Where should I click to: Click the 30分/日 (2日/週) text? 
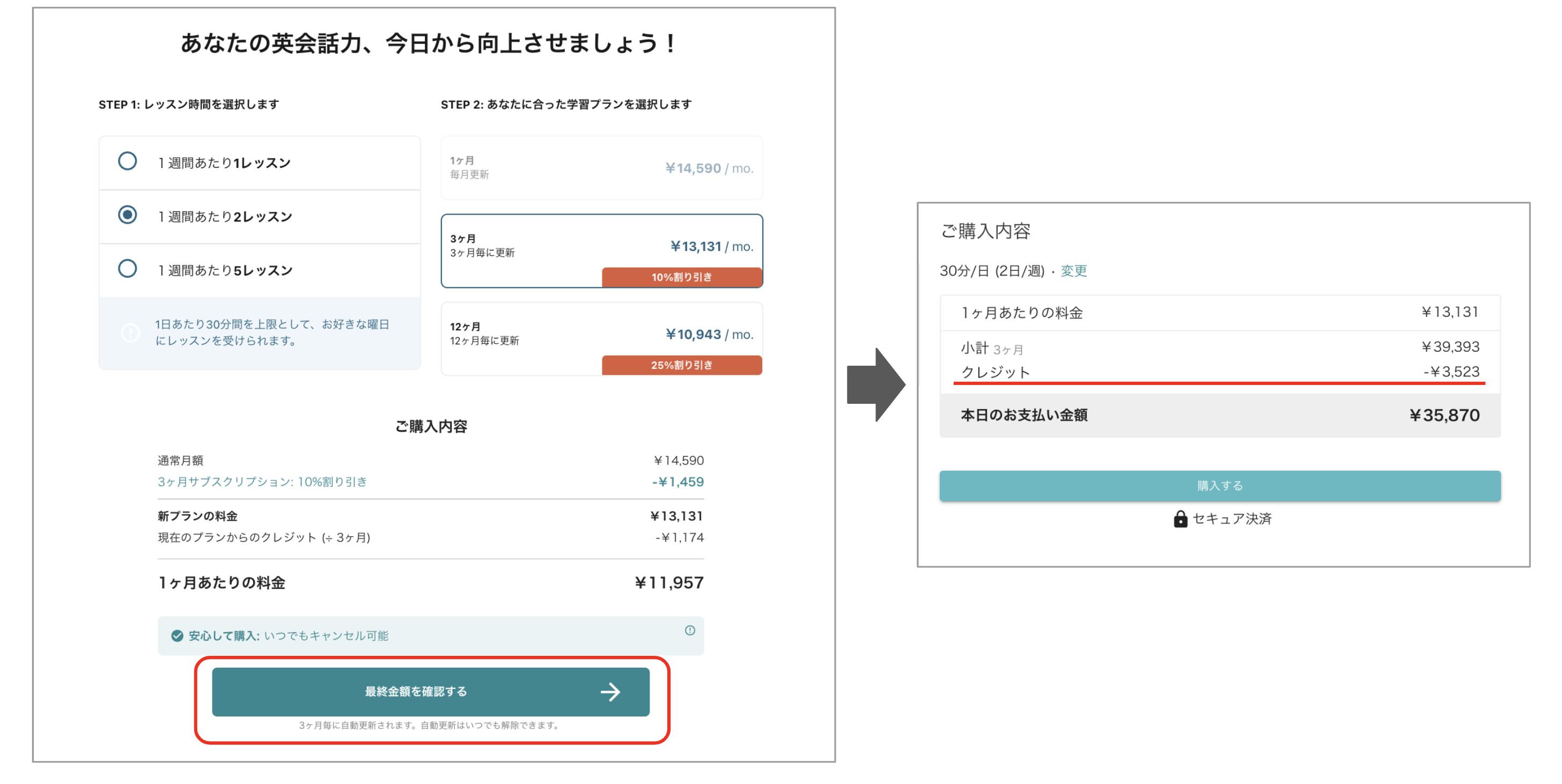click(992, 271)
